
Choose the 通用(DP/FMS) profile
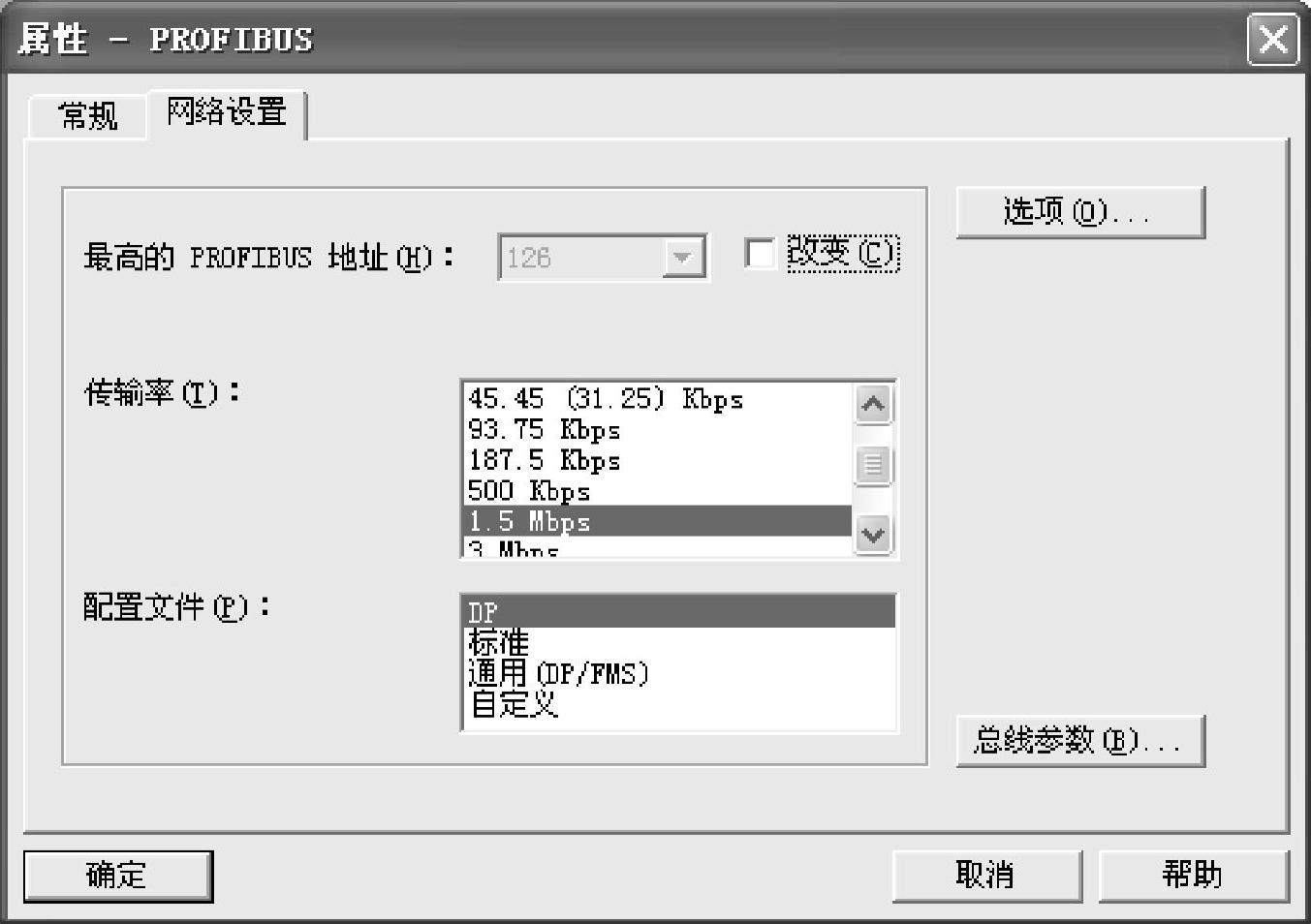coord(679,673)
